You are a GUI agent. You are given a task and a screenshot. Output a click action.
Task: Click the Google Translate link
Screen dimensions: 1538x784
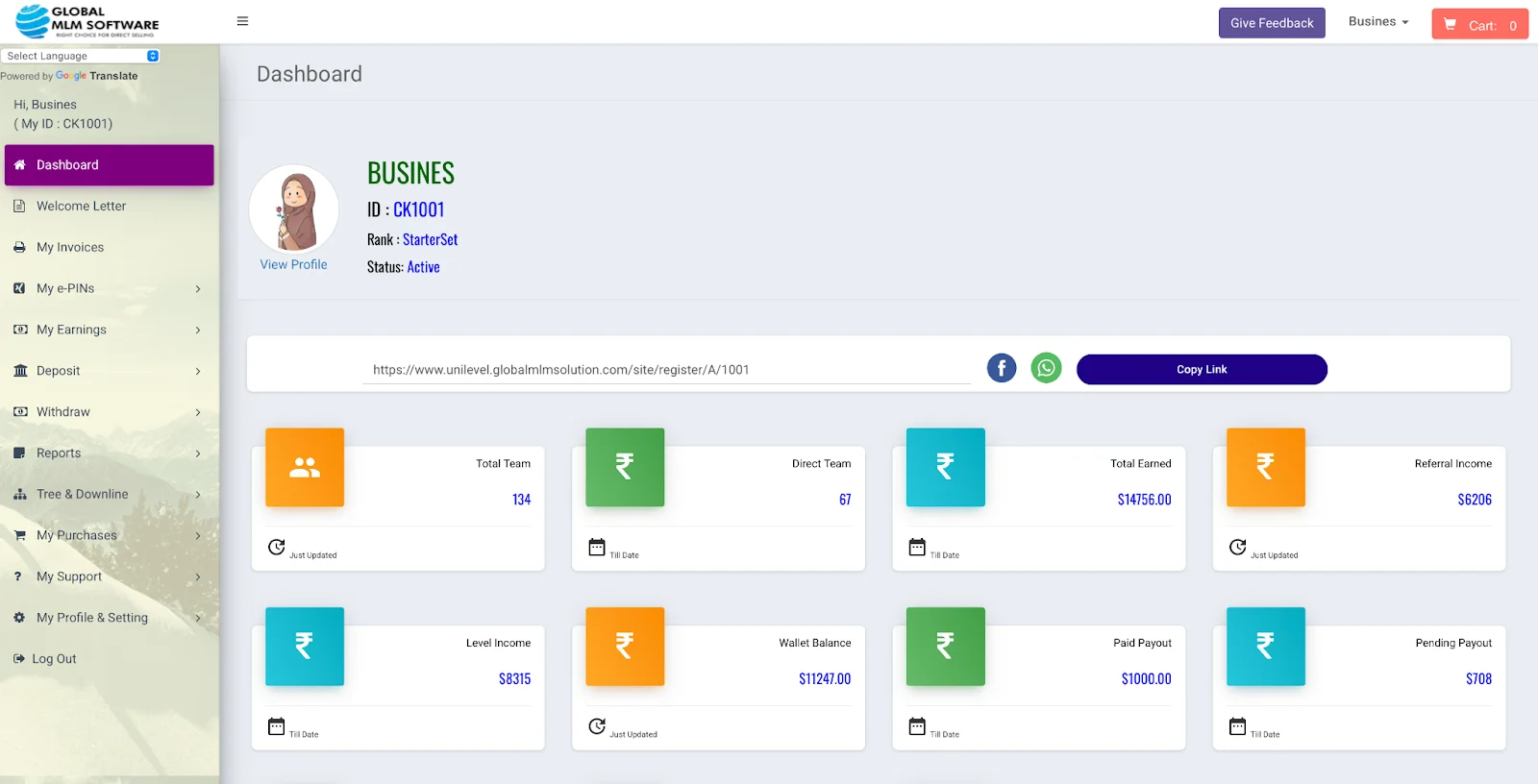click(x=96, y=76)
